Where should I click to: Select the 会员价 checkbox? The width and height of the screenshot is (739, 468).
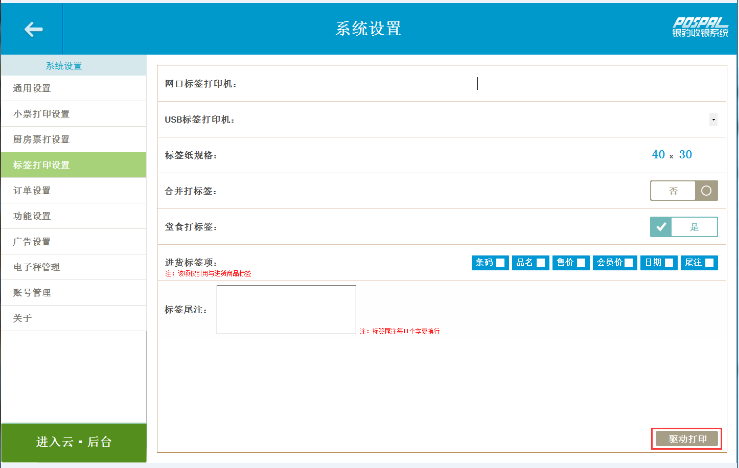[629, 263]
